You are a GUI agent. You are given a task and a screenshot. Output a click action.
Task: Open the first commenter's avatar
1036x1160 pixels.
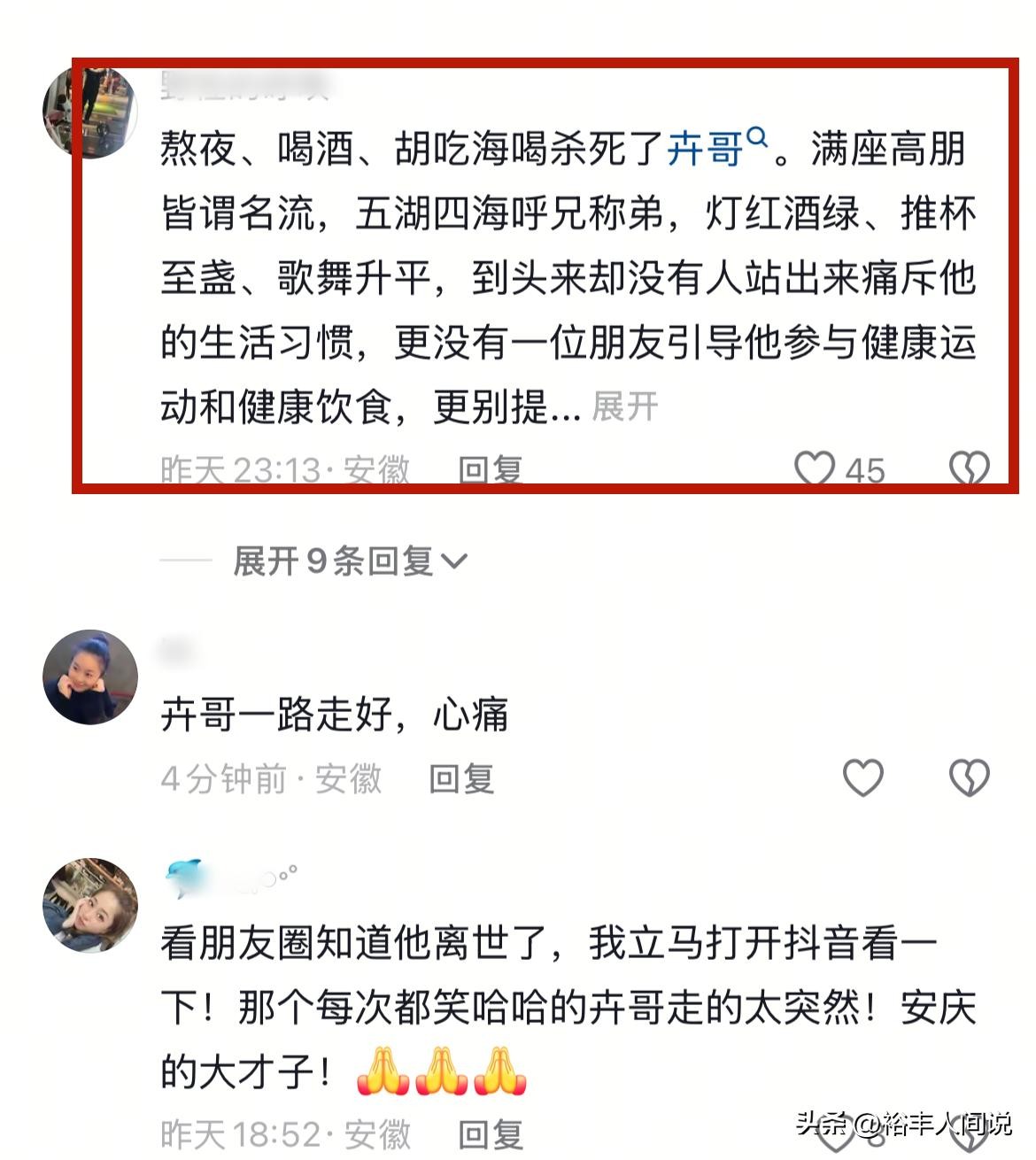pos(89,110)
